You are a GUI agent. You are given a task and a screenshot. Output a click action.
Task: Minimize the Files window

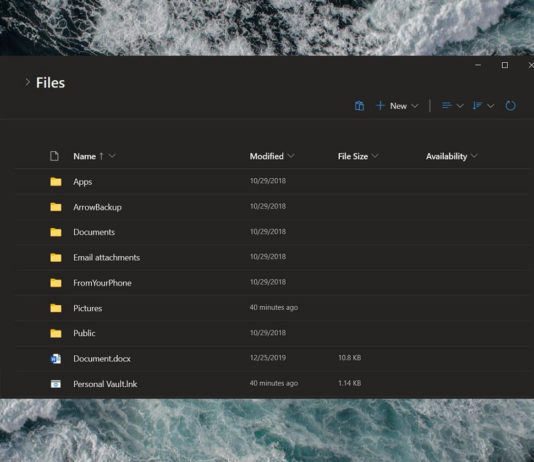[478, 65]
